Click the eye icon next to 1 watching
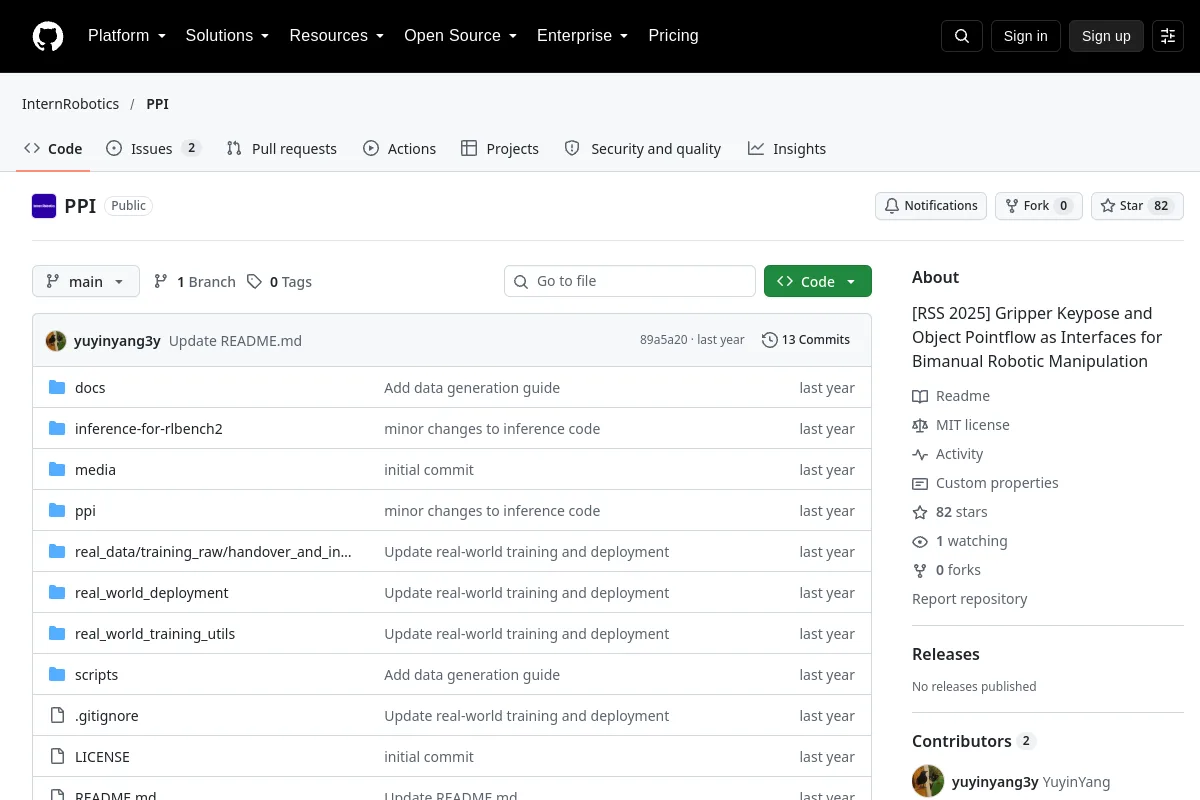Screen dimensions: 1200x800 920,541
